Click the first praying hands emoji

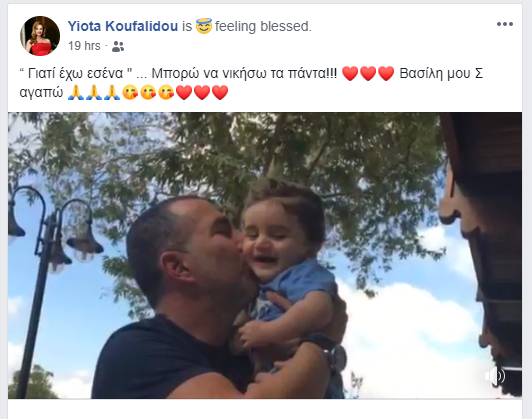click(76, 93)
